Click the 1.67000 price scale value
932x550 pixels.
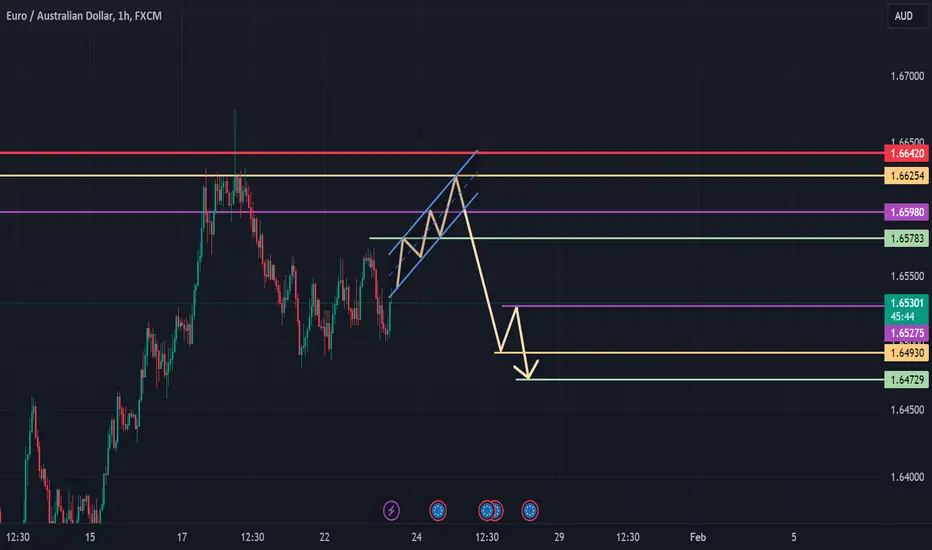tap(907, 76)
